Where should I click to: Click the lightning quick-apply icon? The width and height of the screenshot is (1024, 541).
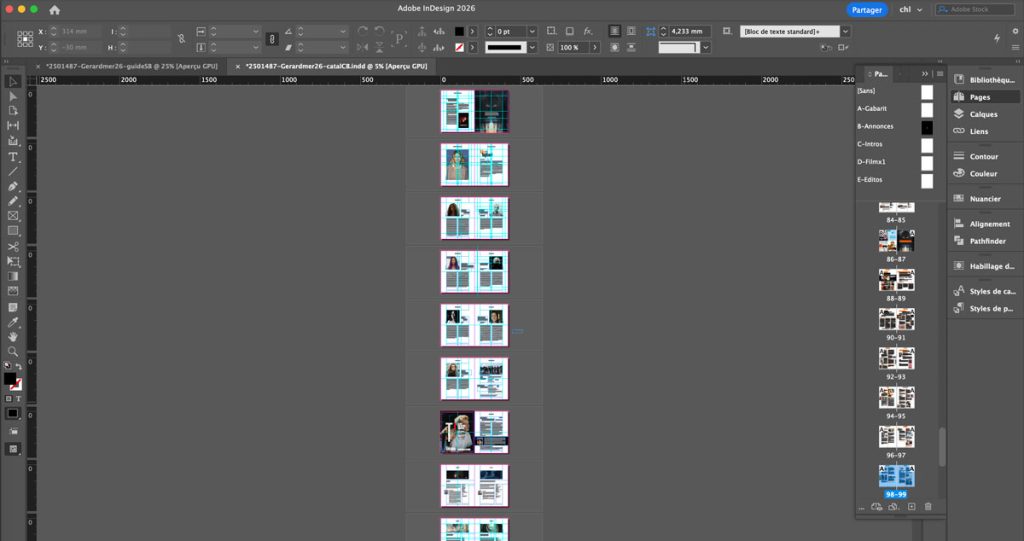997,39
